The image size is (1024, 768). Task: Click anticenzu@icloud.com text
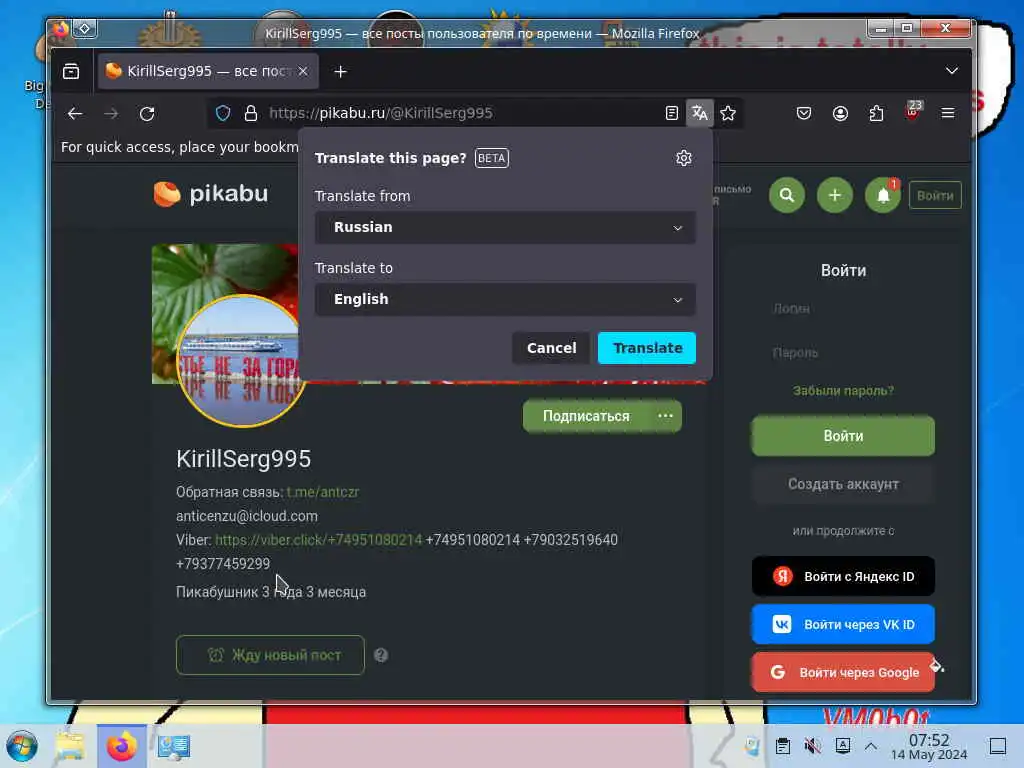click(247, 516)
